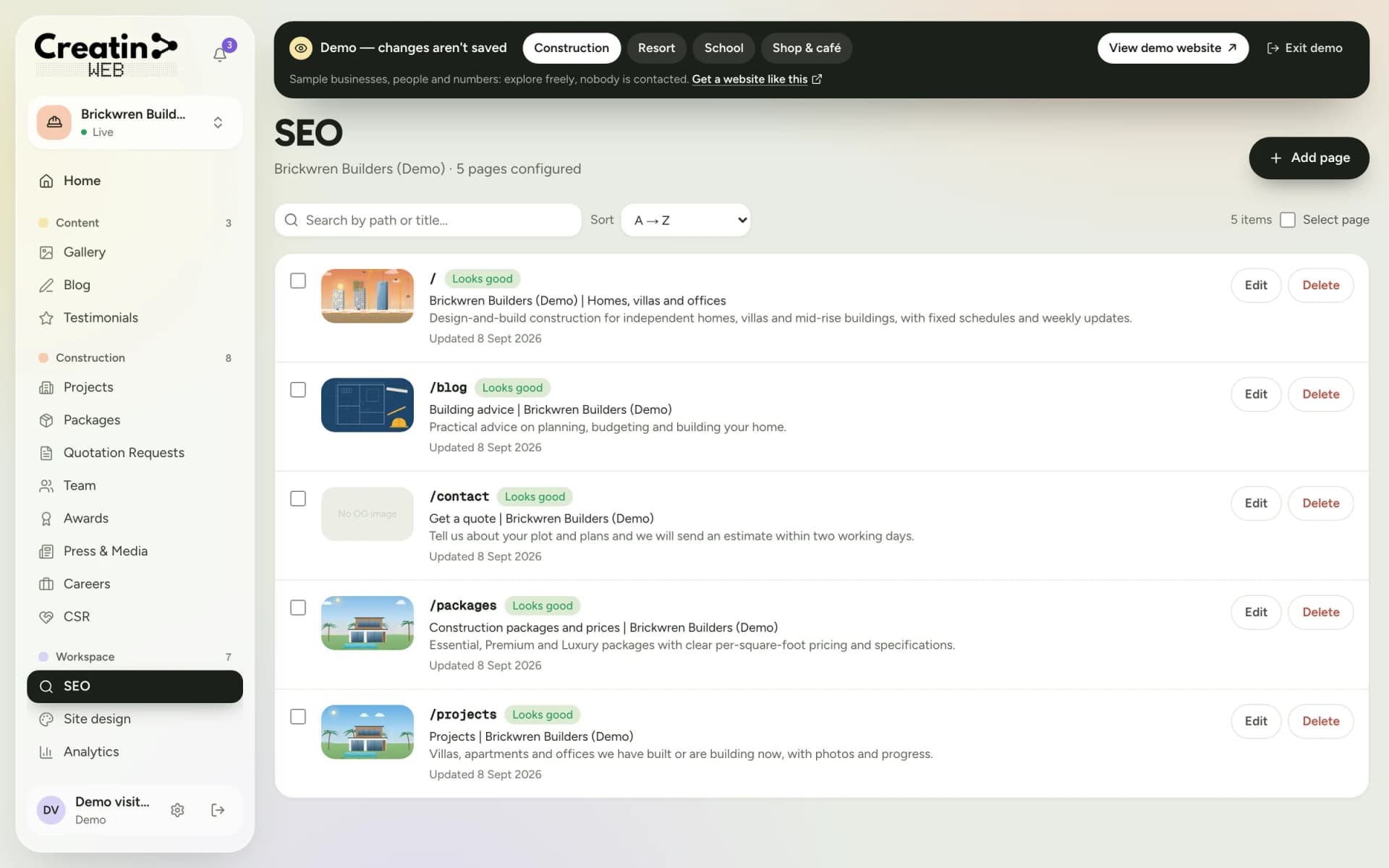The height and width of the screenshot is (868, 1389).
Task: Focus the Search by path or title field
Action: [428, 220]
